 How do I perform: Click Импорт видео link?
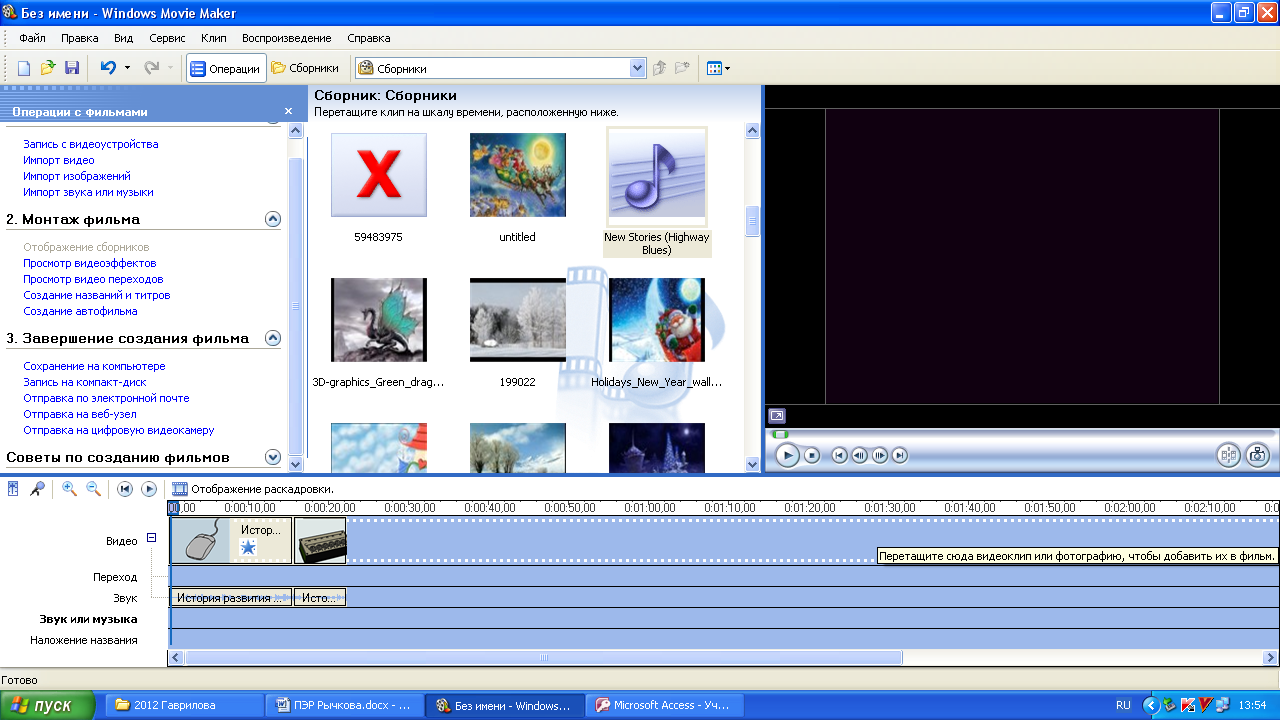point(59,160)
